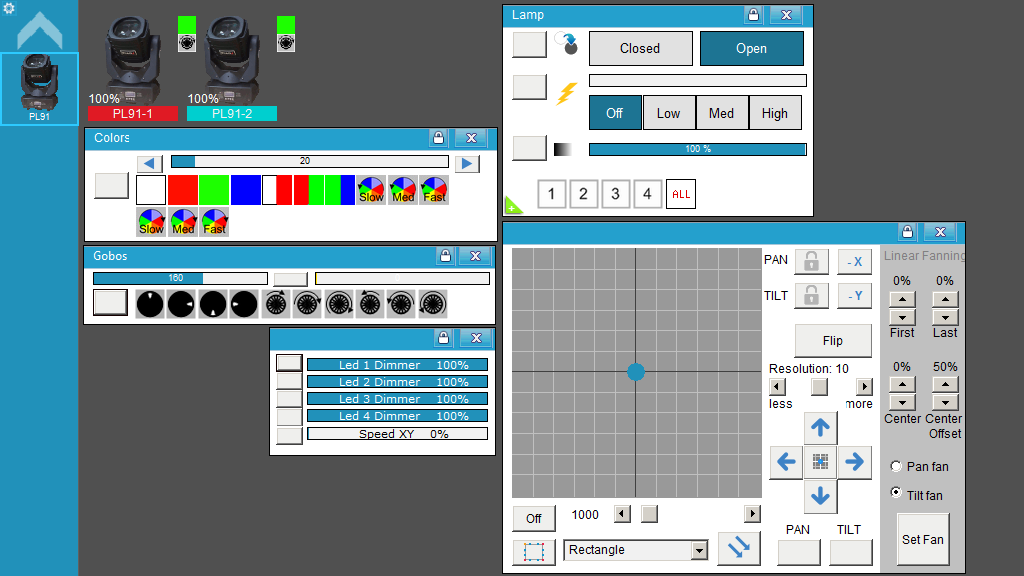Pick the white color swatch
The height and width of the screenshot is (576, 1024).
151,190
